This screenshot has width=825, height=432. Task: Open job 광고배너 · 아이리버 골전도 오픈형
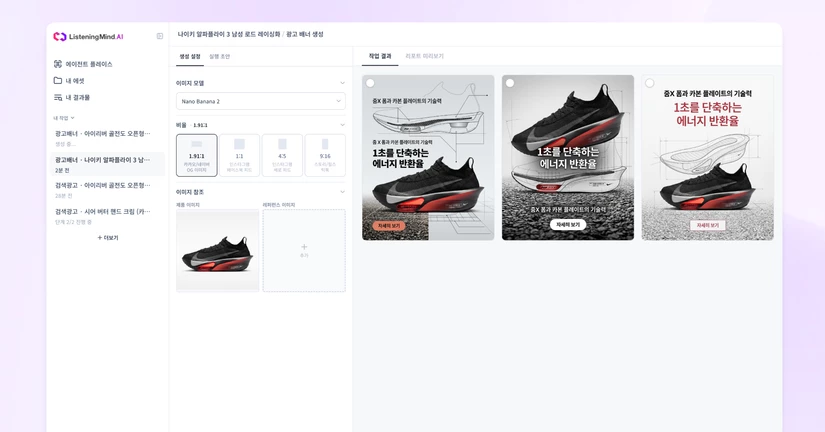click(107, 138)
